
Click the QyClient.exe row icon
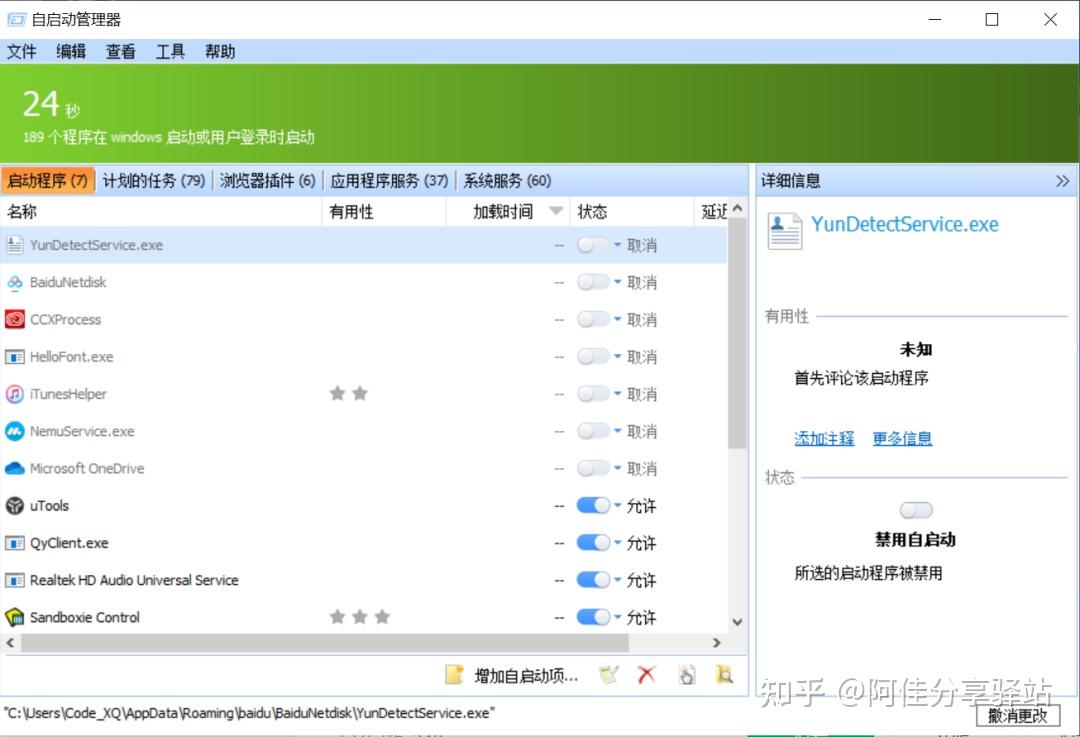tap(14, 543)
